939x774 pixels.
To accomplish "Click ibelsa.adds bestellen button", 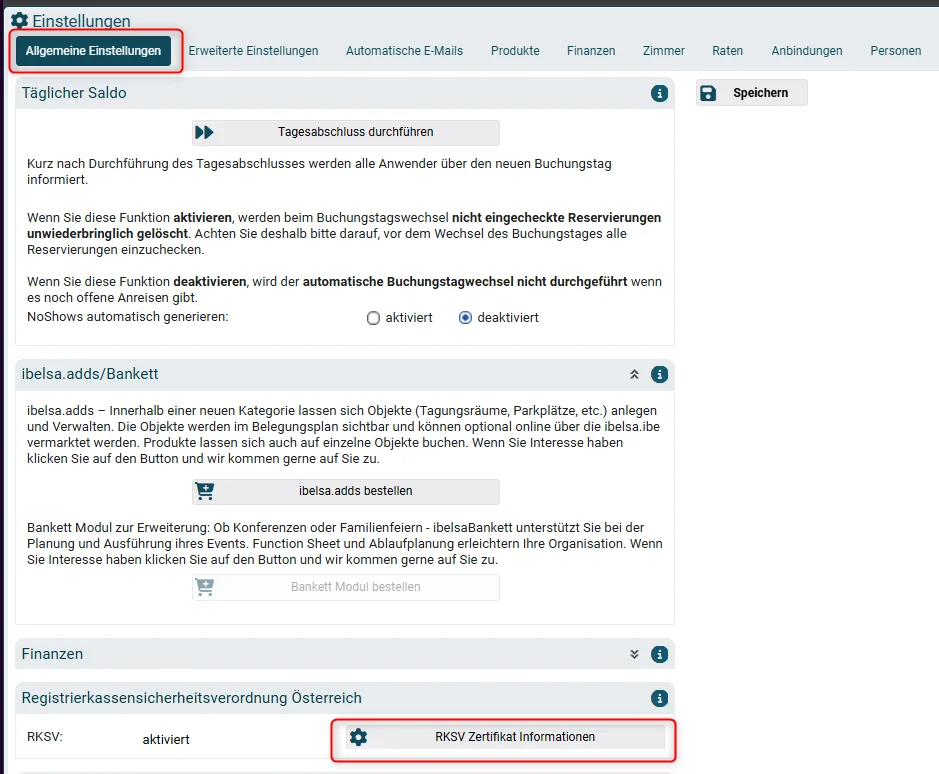I will pos(346,491).
